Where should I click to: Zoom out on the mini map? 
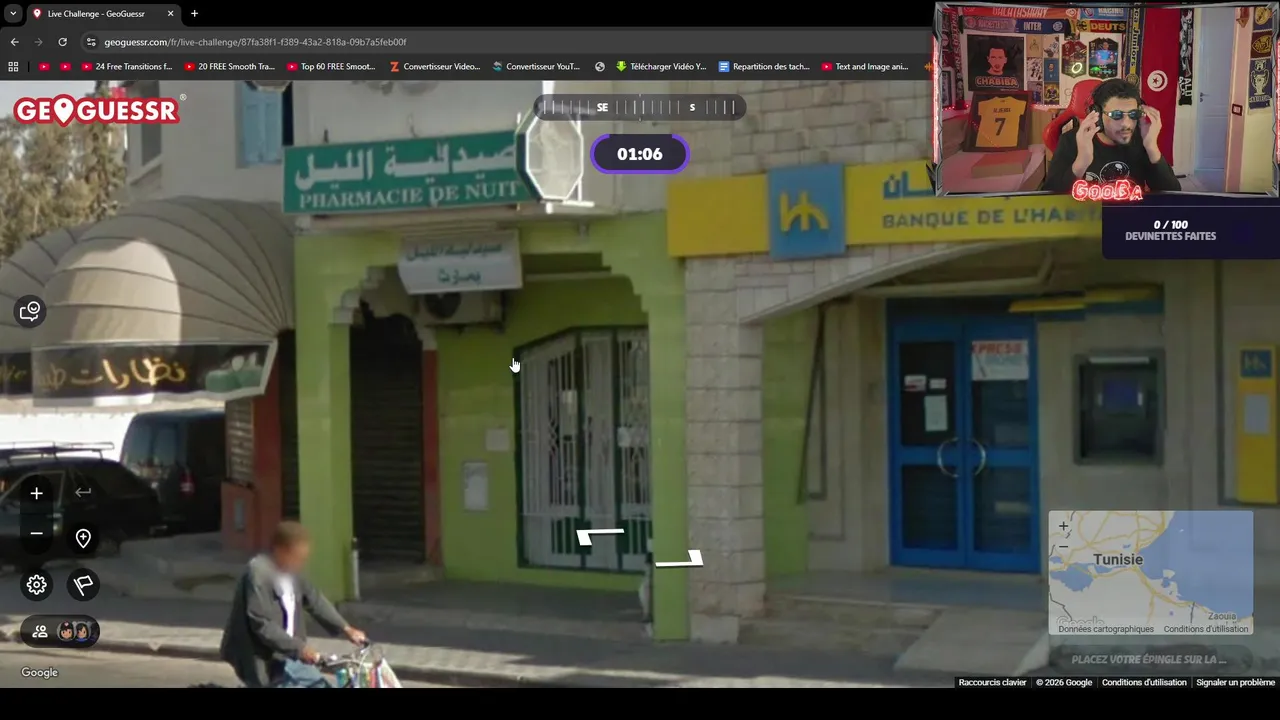[x=1063, y=546]
